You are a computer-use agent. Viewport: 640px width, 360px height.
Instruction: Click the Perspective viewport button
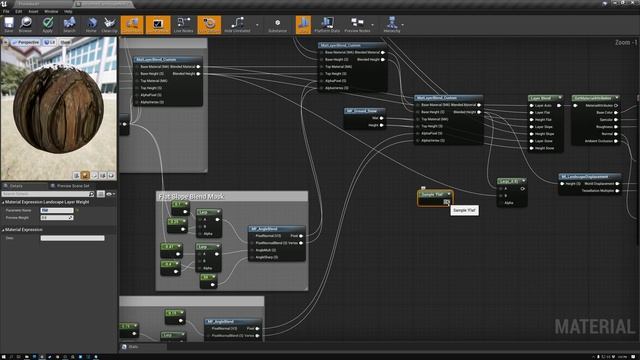[x=25, y=42]
